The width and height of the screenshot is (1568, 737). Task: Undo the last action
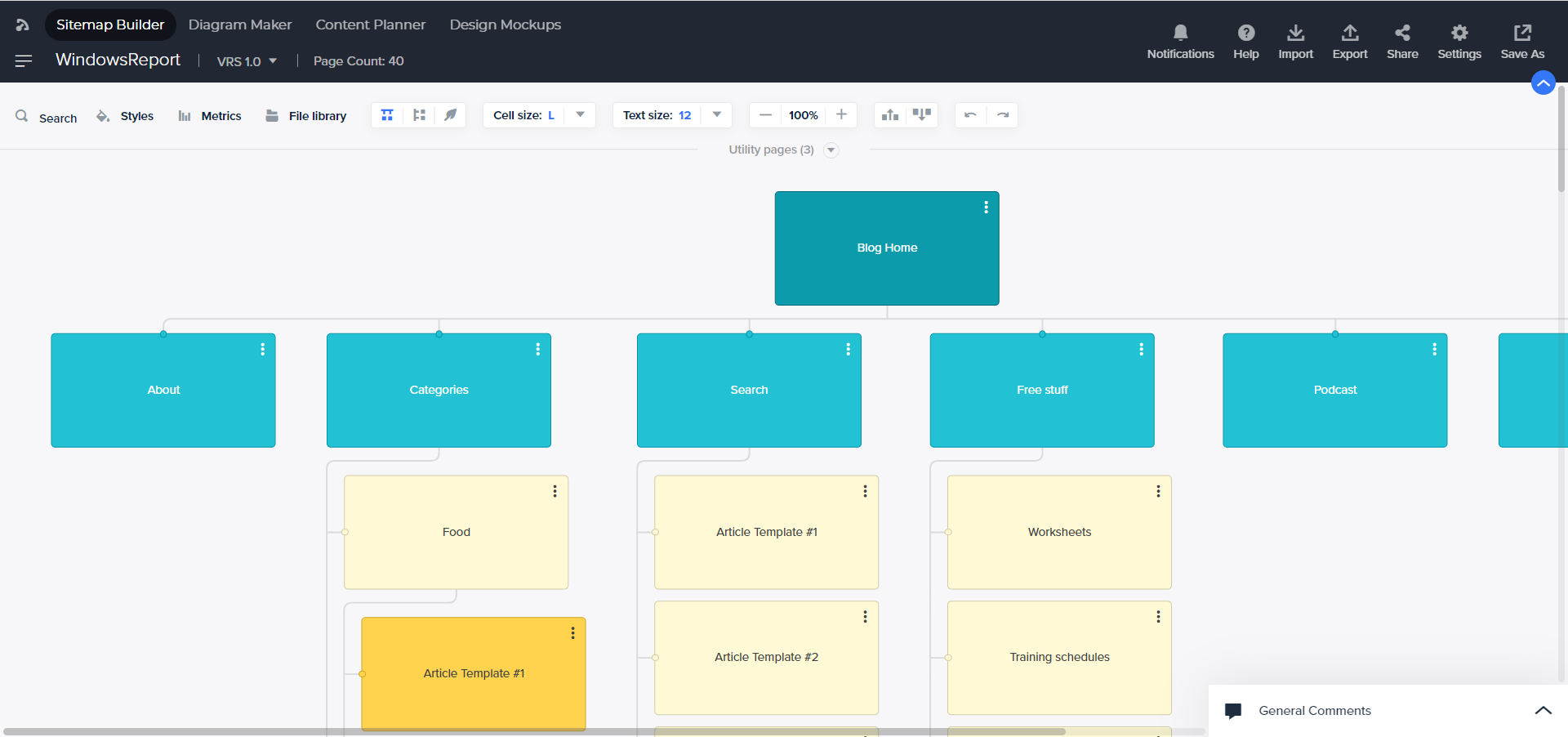[x=970, y=115]
